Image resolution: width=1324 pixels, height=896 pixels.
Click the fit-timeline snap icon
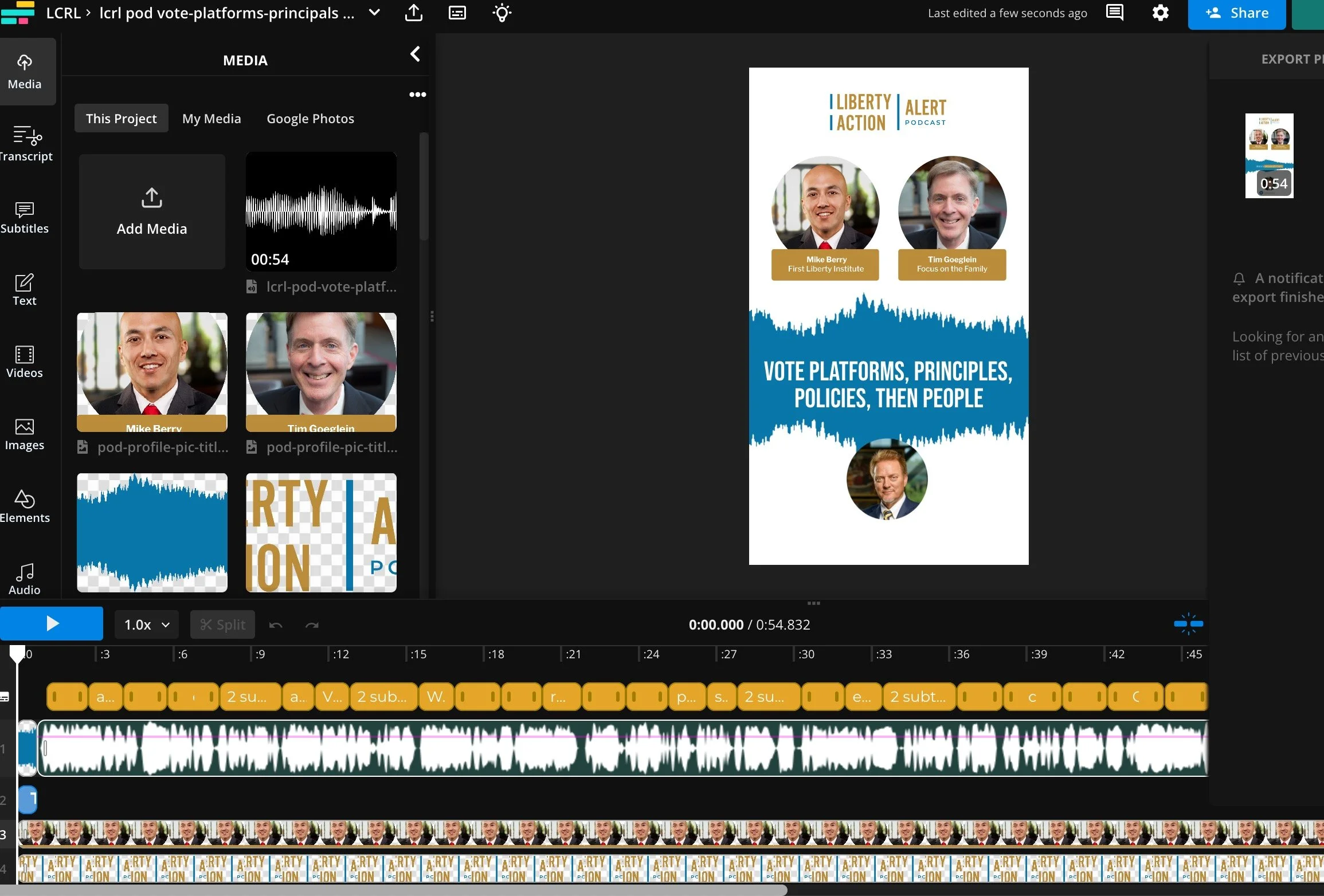coord(1188,624)
